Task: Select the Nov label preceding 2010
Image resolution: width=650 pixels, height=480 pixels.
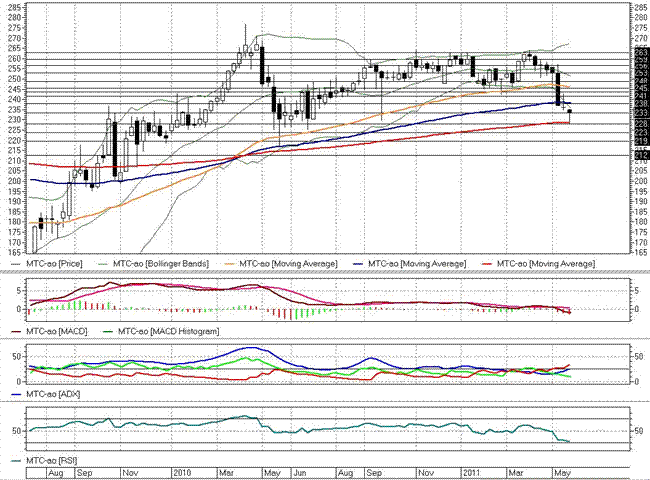Action: point(130,473)
